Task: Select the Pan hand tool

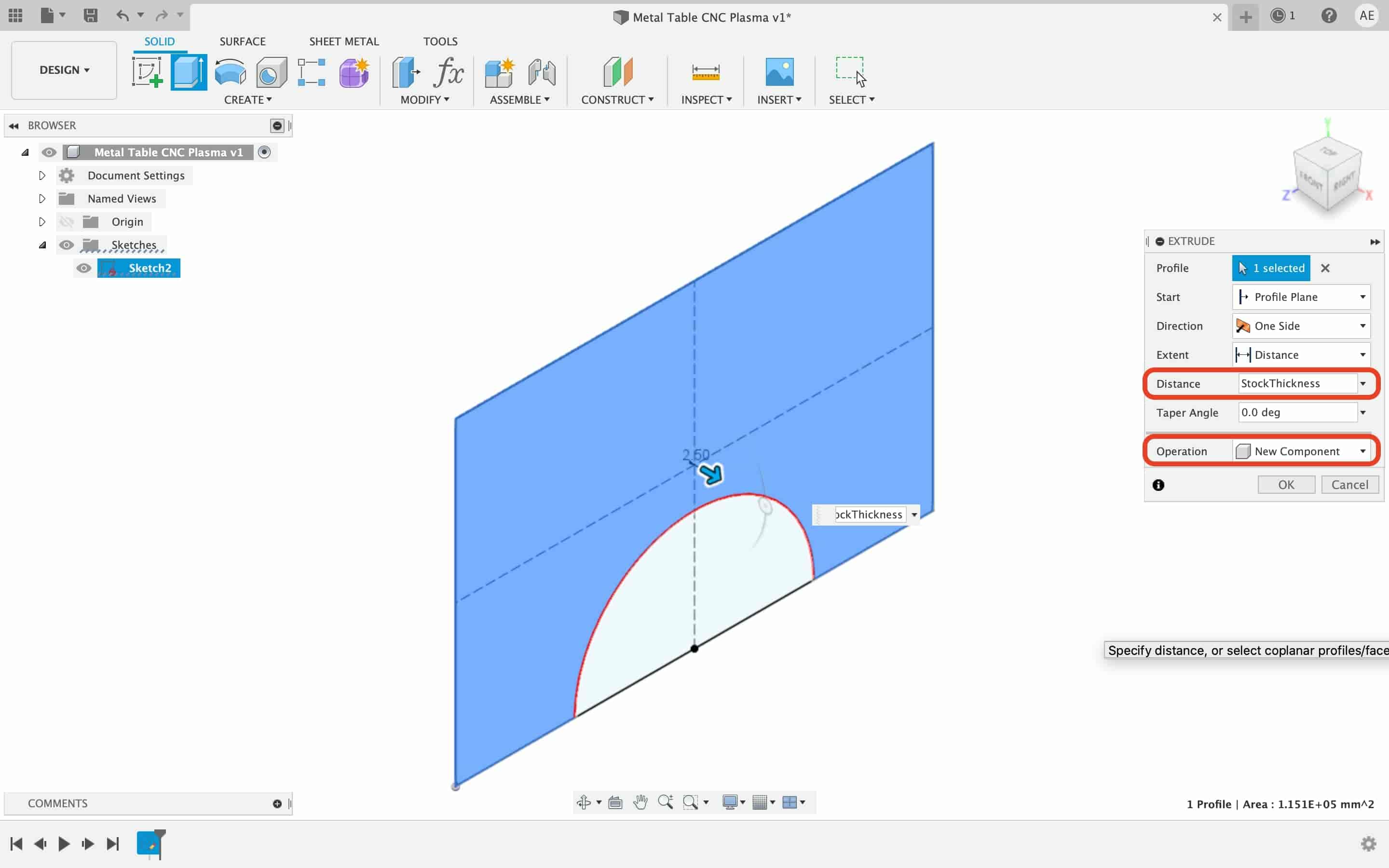Action: click(640, 802)
